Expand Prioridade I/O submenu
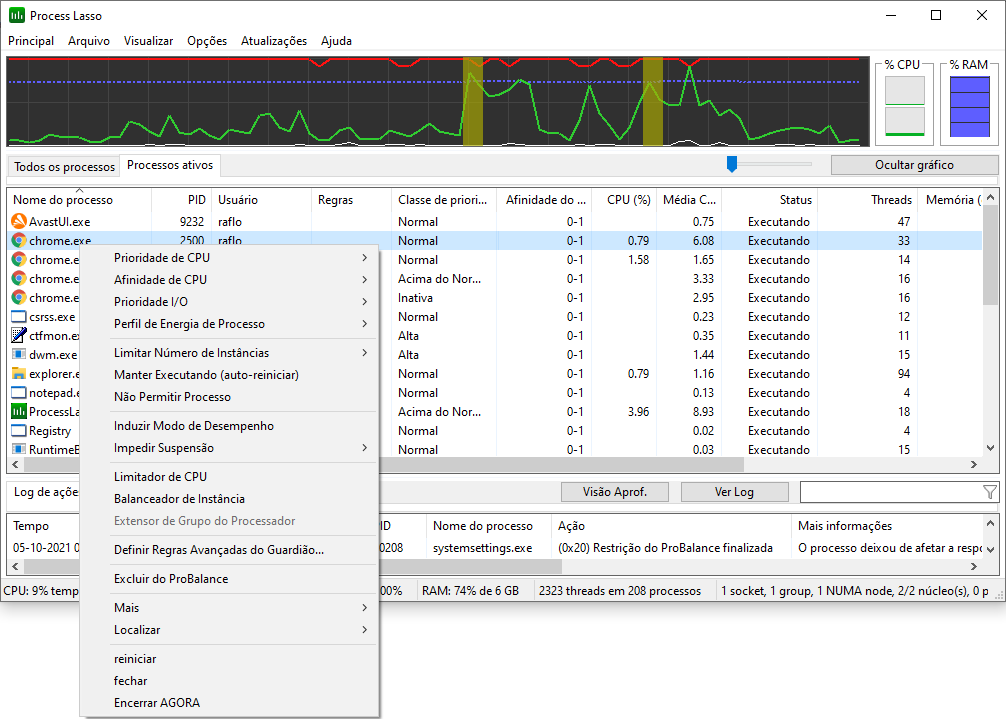1006x719 pixels. pyautogui.click(x=364, y=301)
